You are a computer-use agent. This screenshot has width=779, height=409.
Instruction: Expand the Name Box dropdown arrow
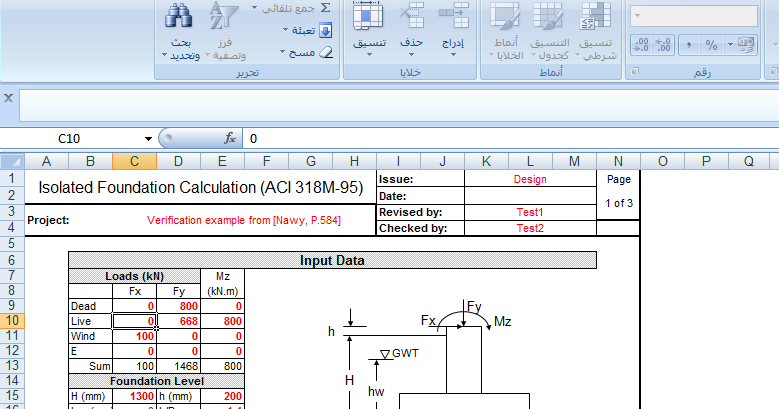148,139
